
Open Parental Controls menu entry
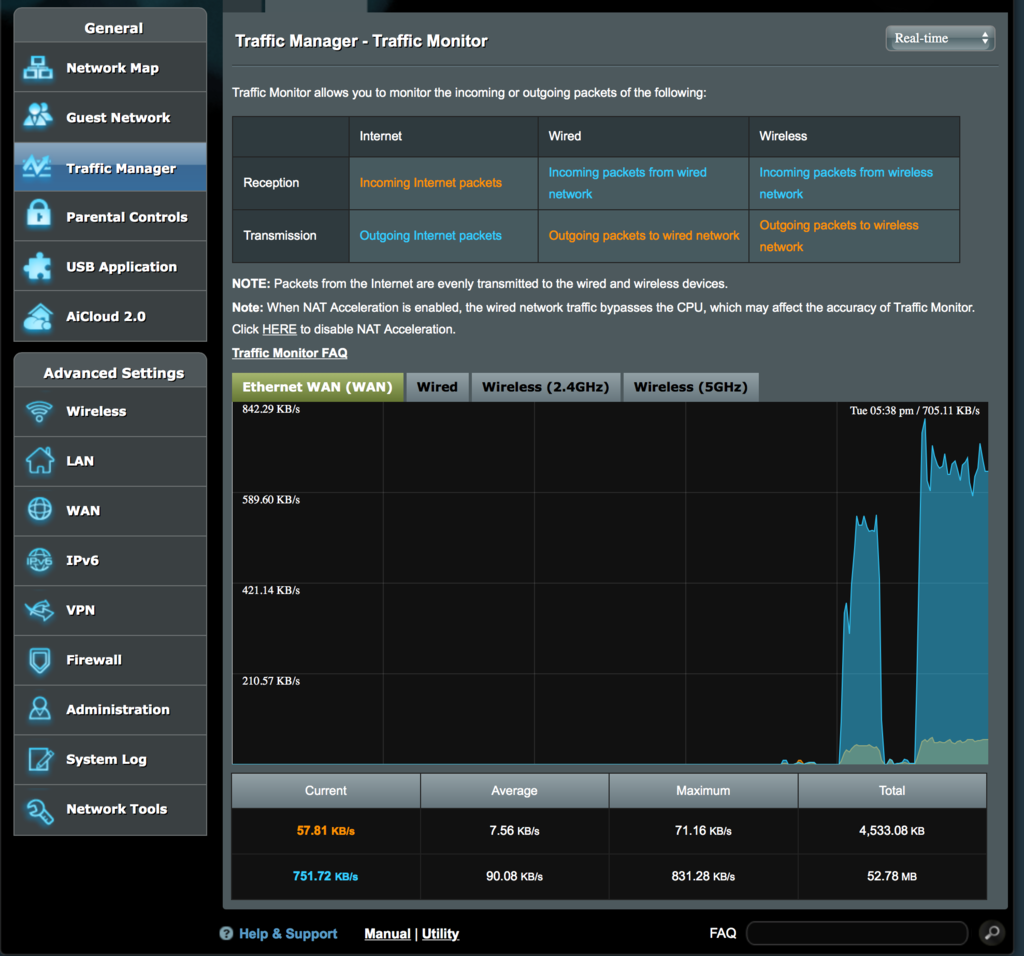(x=110, y=217)
